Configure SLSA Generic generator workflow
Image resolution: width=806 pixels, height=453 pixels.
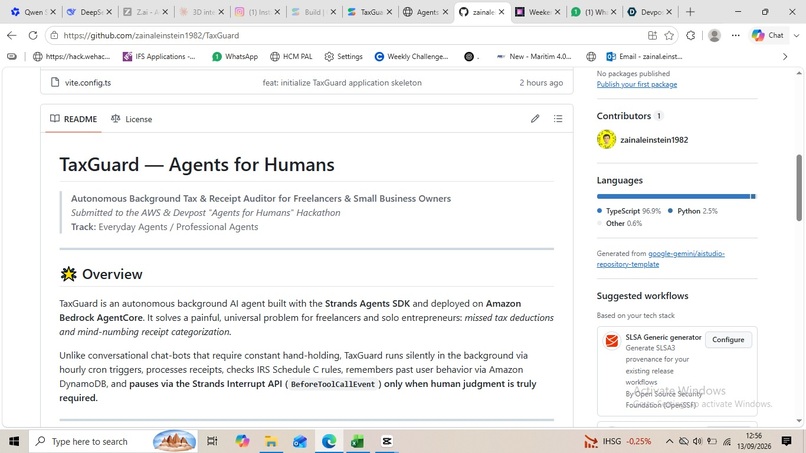coord(728,340)
